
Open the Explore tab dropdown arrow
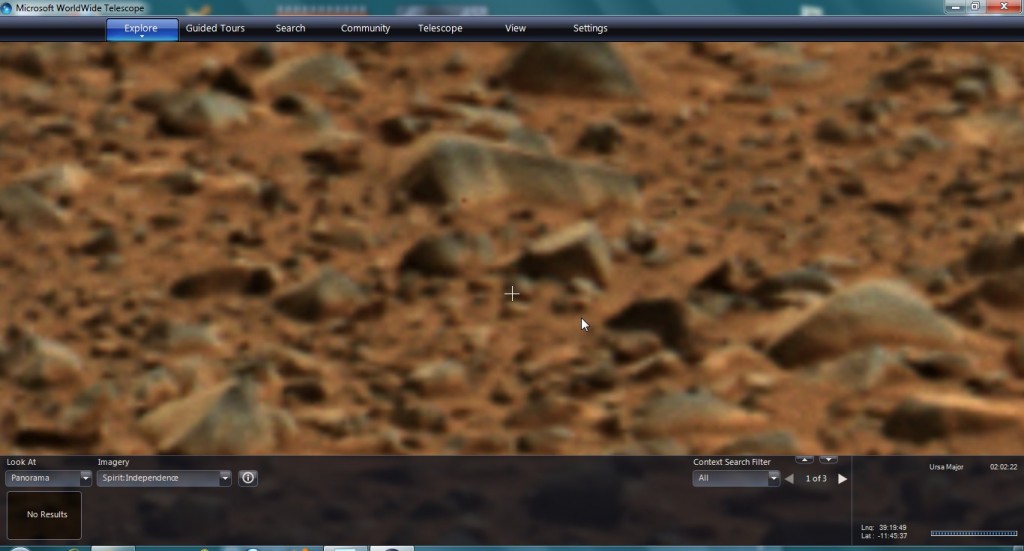tap(141, 37)
